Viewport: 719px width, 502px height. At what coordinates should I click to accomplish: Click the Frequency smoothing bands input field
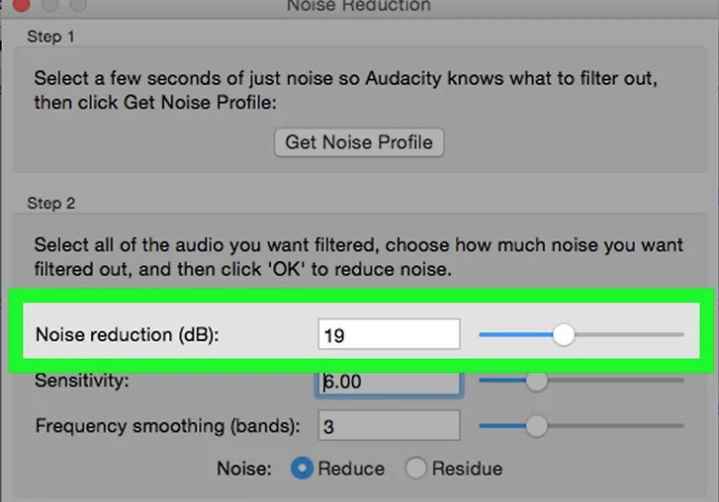tap(389, 426)
